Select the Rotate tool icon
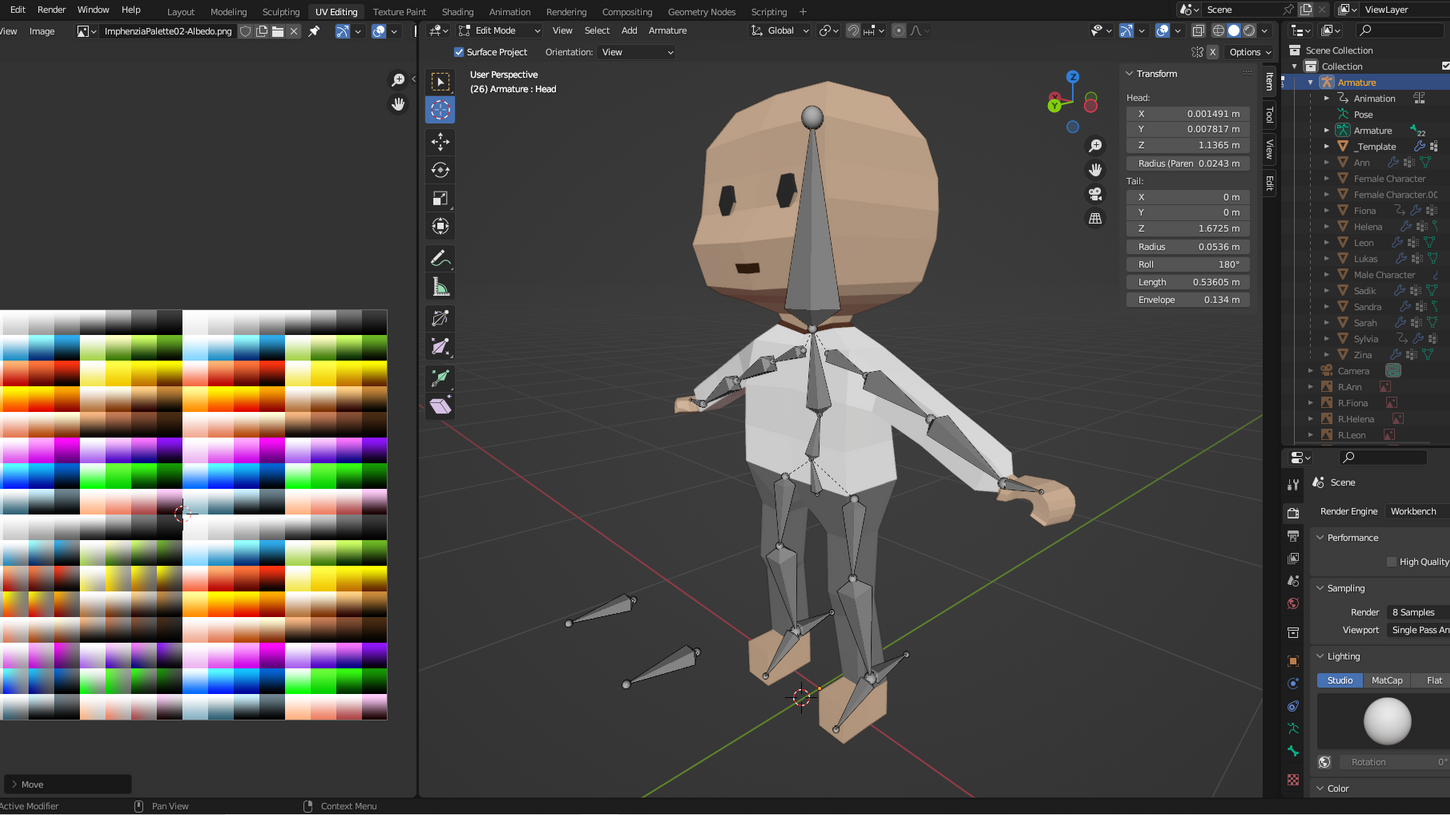 440,170
